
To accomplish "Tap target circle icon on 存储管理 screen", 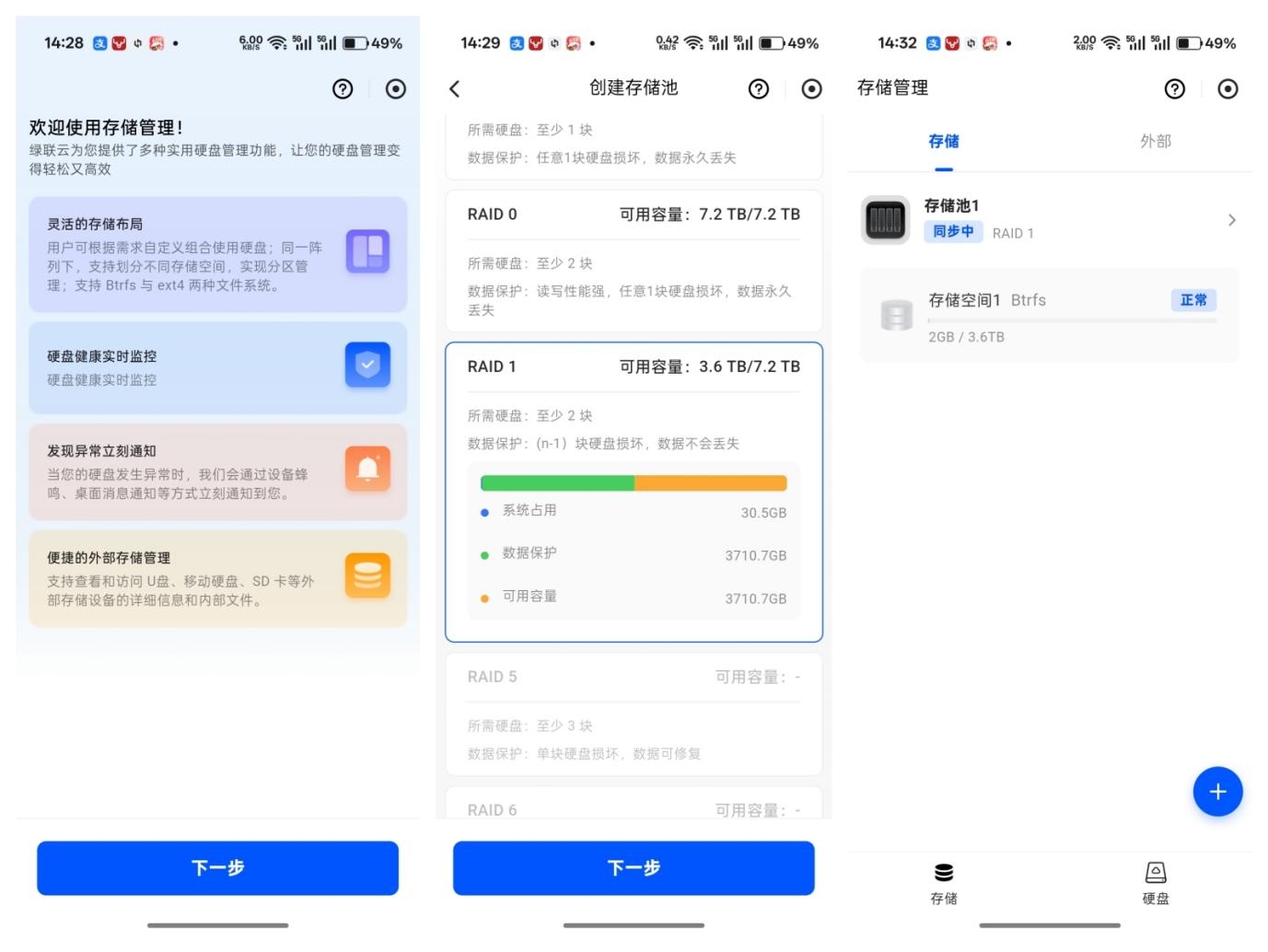I will coord(1228,89).
